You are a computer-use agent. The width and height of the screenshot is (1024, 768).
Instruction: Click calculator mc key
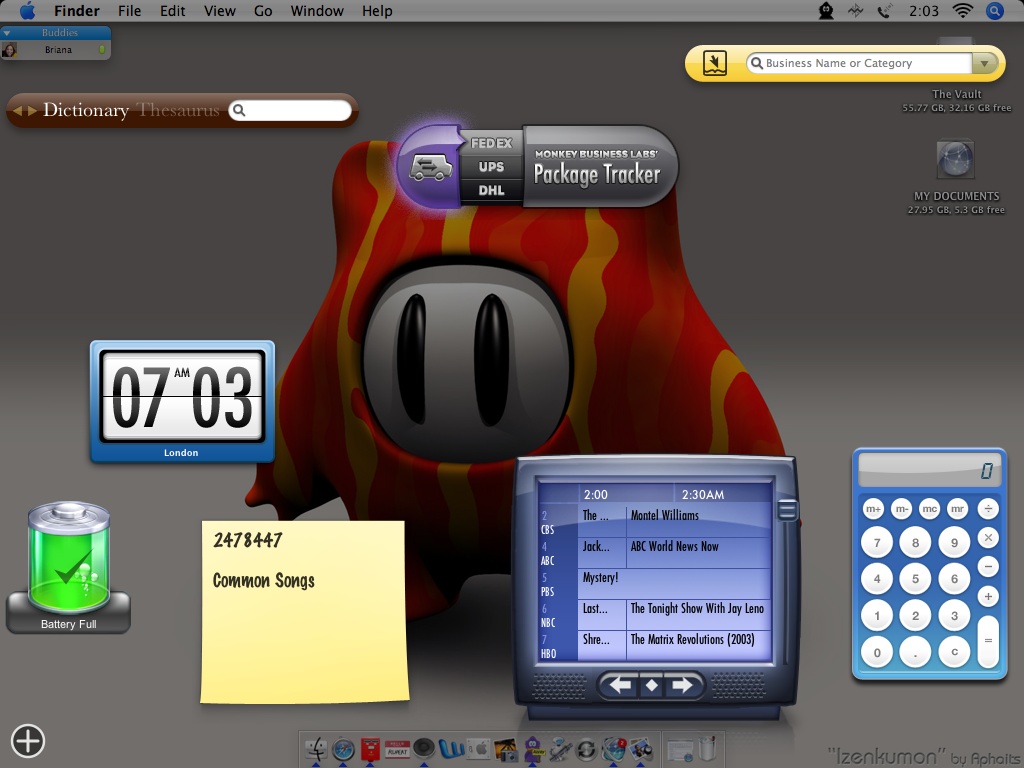click(929, 509)
